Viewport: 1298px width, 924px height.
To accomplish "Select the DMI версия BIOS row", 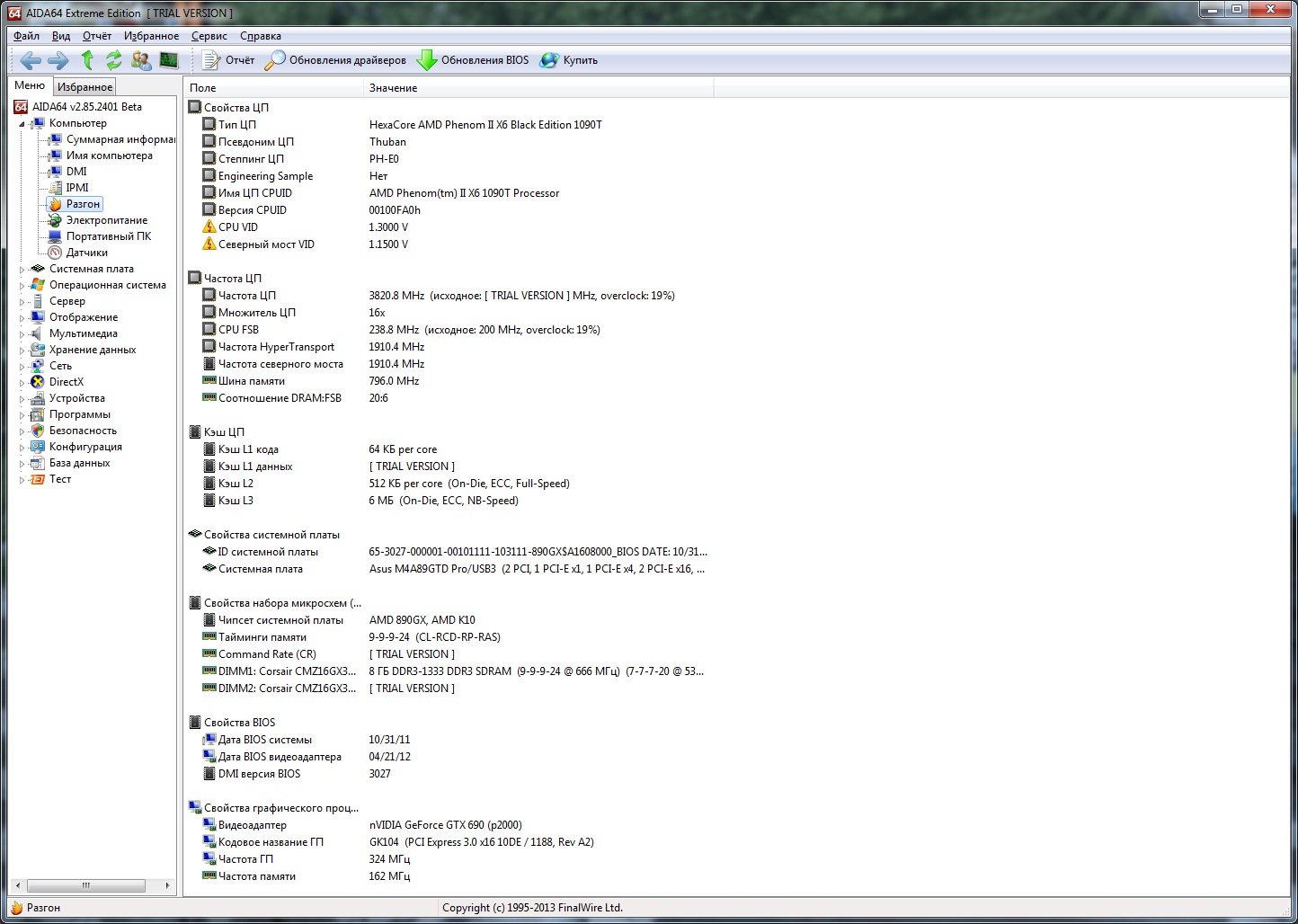I will coord(449,774).
